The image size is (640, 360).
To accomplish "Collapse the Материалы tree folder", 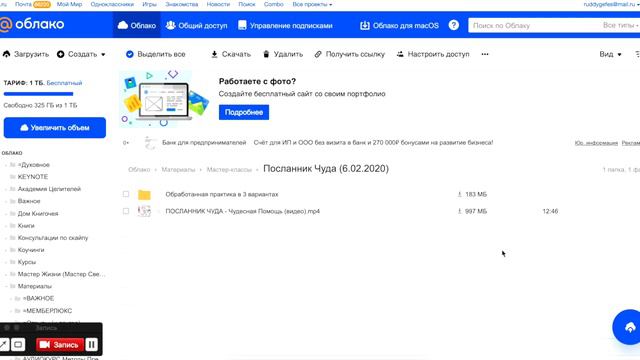I will point(6,286).
